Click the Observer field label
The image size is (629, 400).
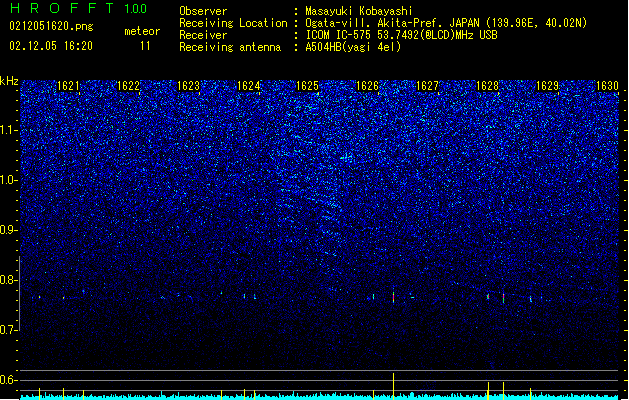click(203, 11)
